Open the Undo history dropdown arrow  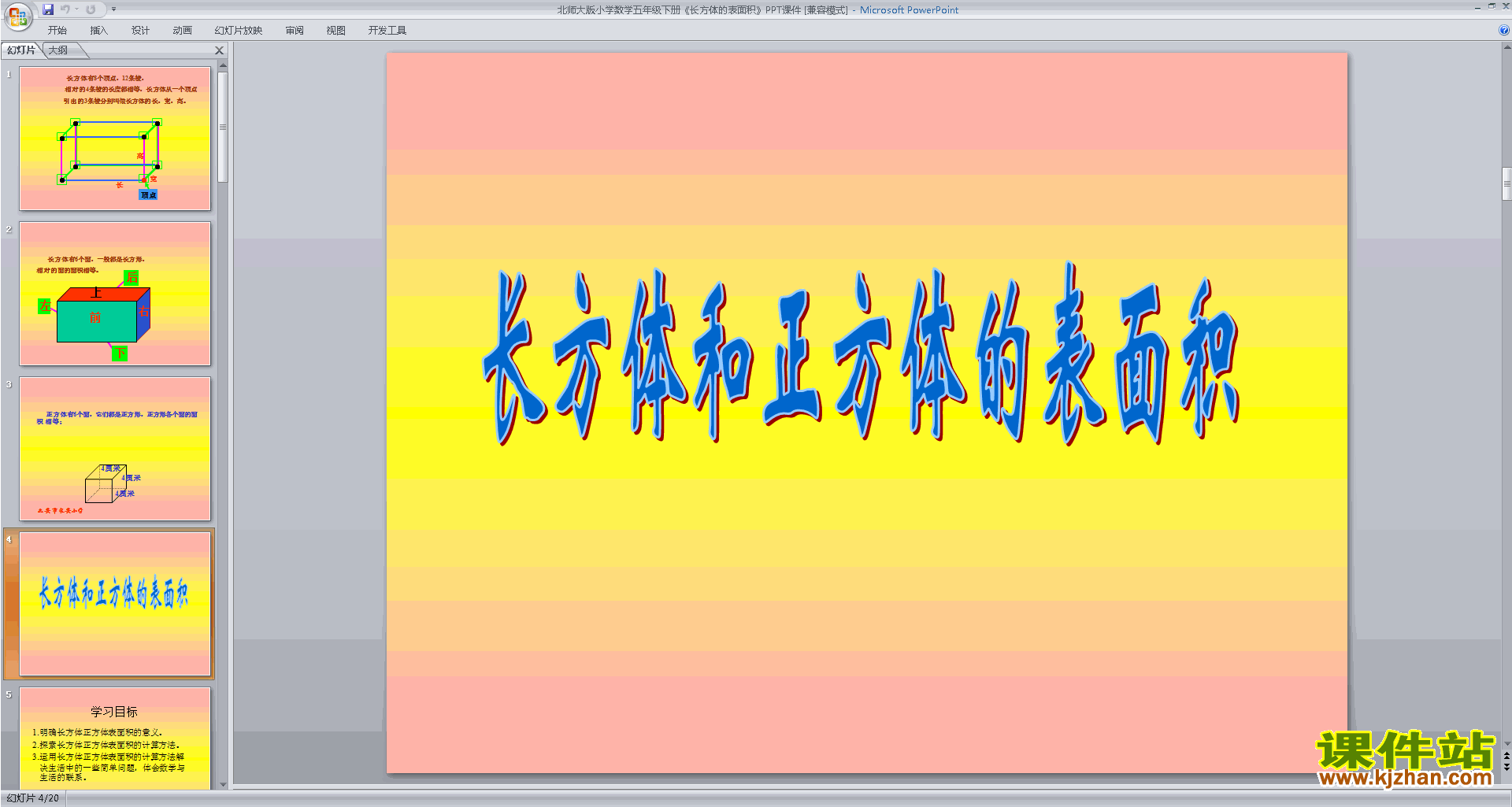pos(77,9)
